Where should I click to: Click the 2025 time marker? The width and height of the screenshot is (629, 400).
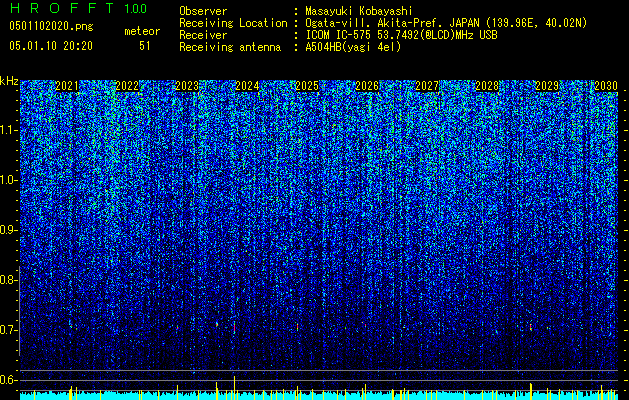pyautogui.click(x=307, y=86)
